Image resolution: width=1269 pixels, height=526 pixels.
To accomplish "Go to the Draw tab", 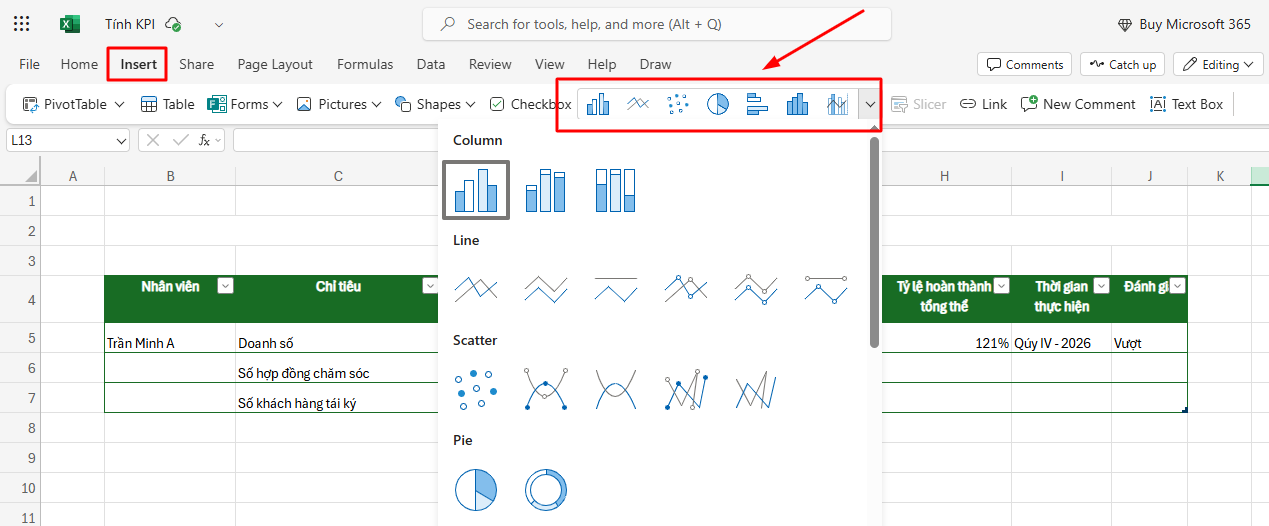I will (655, 64).
